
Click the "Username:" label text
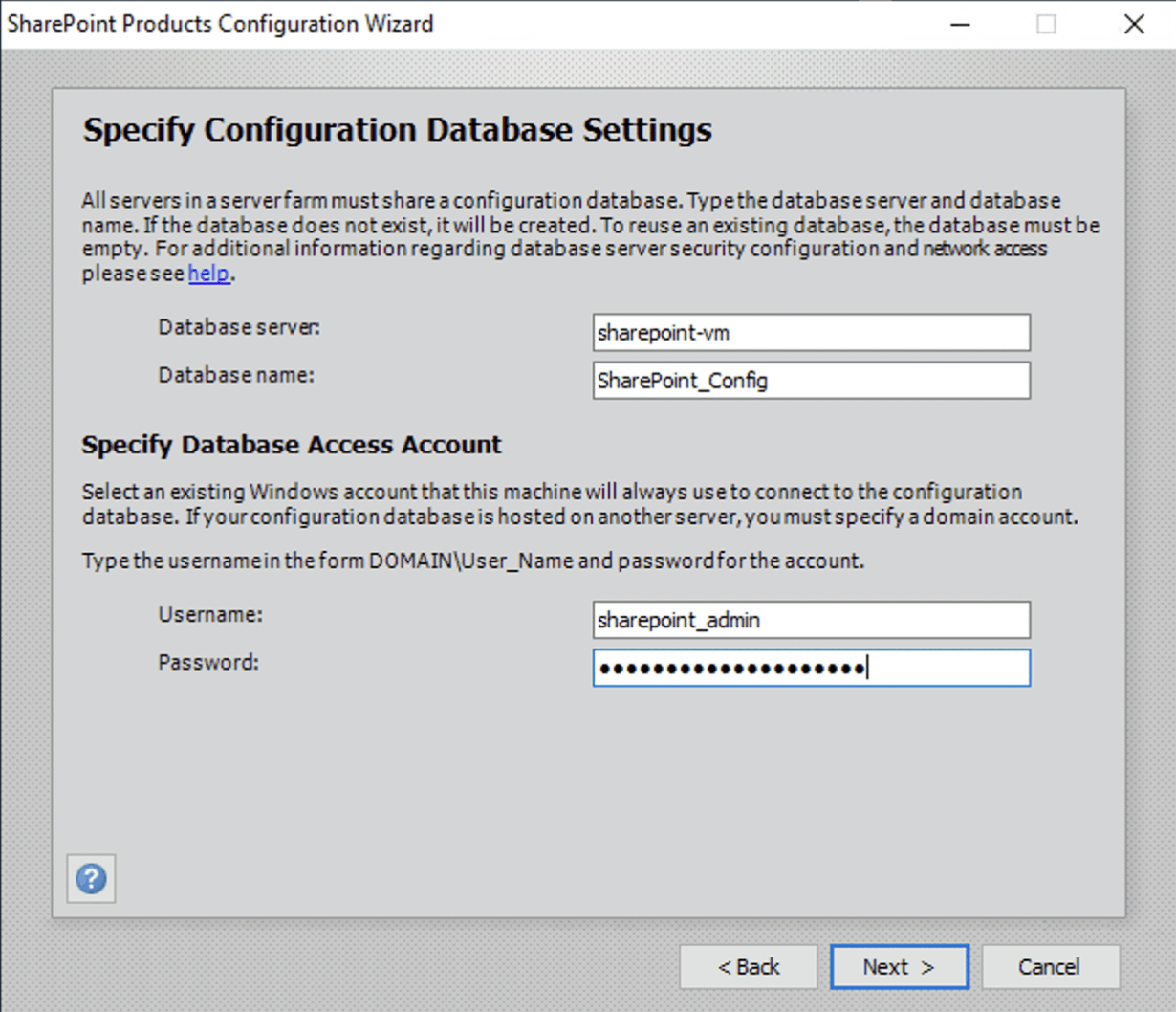(x=210, y=614)
